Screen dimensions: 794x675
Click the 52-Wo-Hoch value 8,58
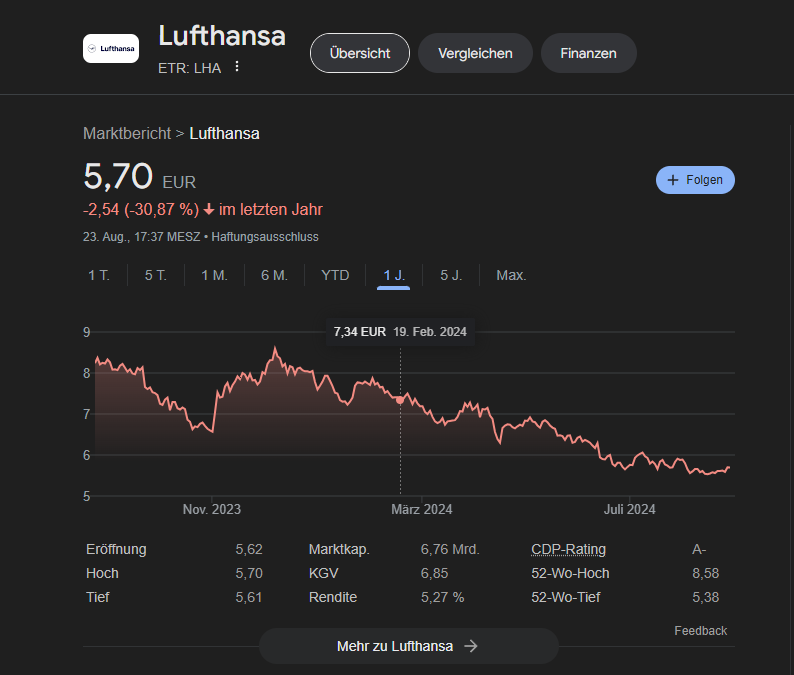coord(705,573)
